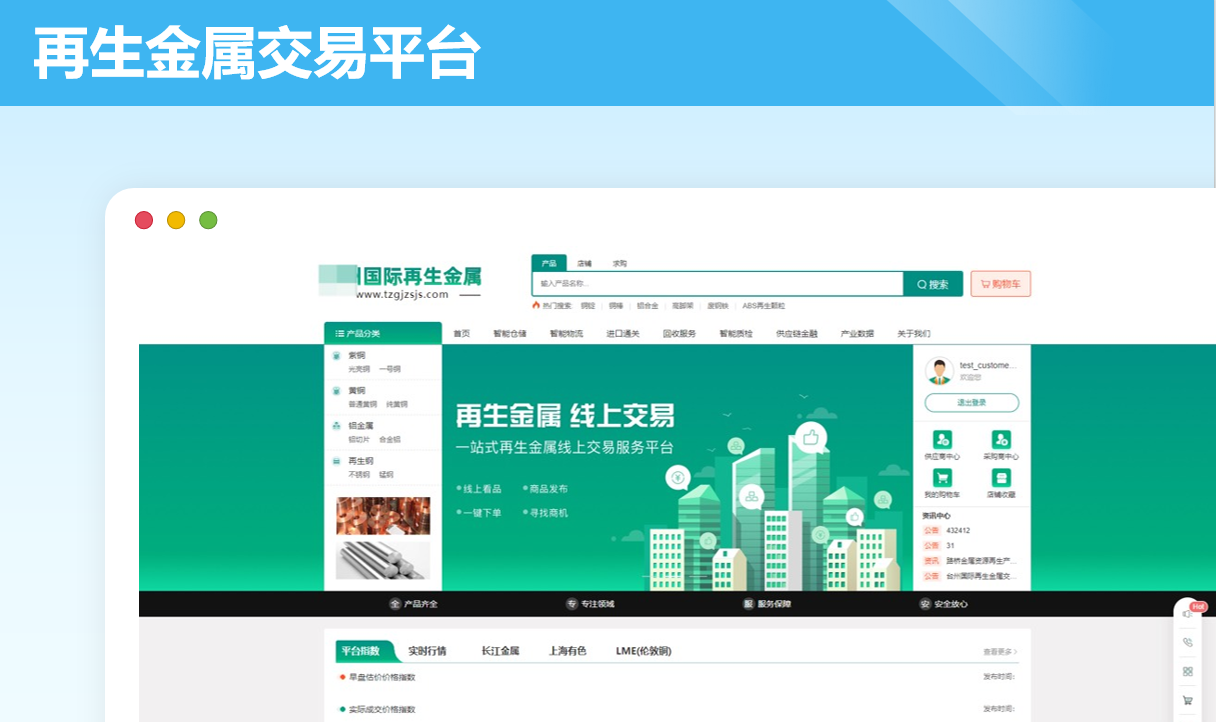Viewport: 1216px width, 722px height.
Task: Open the 供应商中心 supplier center icon
Action: point(942,439)
